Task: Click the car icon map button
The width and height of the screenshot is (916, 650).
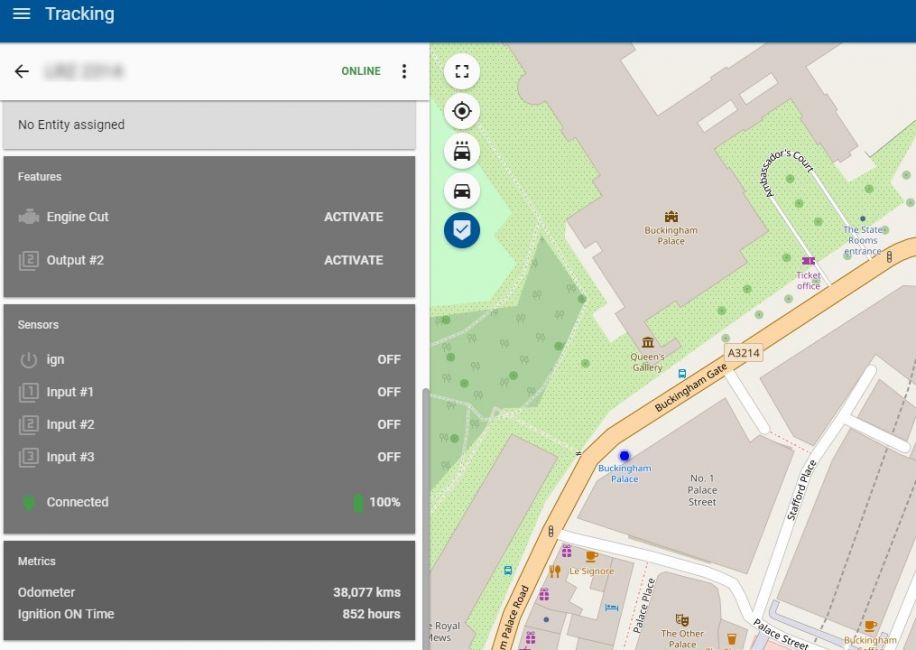Action: click(x=462, y=190)
